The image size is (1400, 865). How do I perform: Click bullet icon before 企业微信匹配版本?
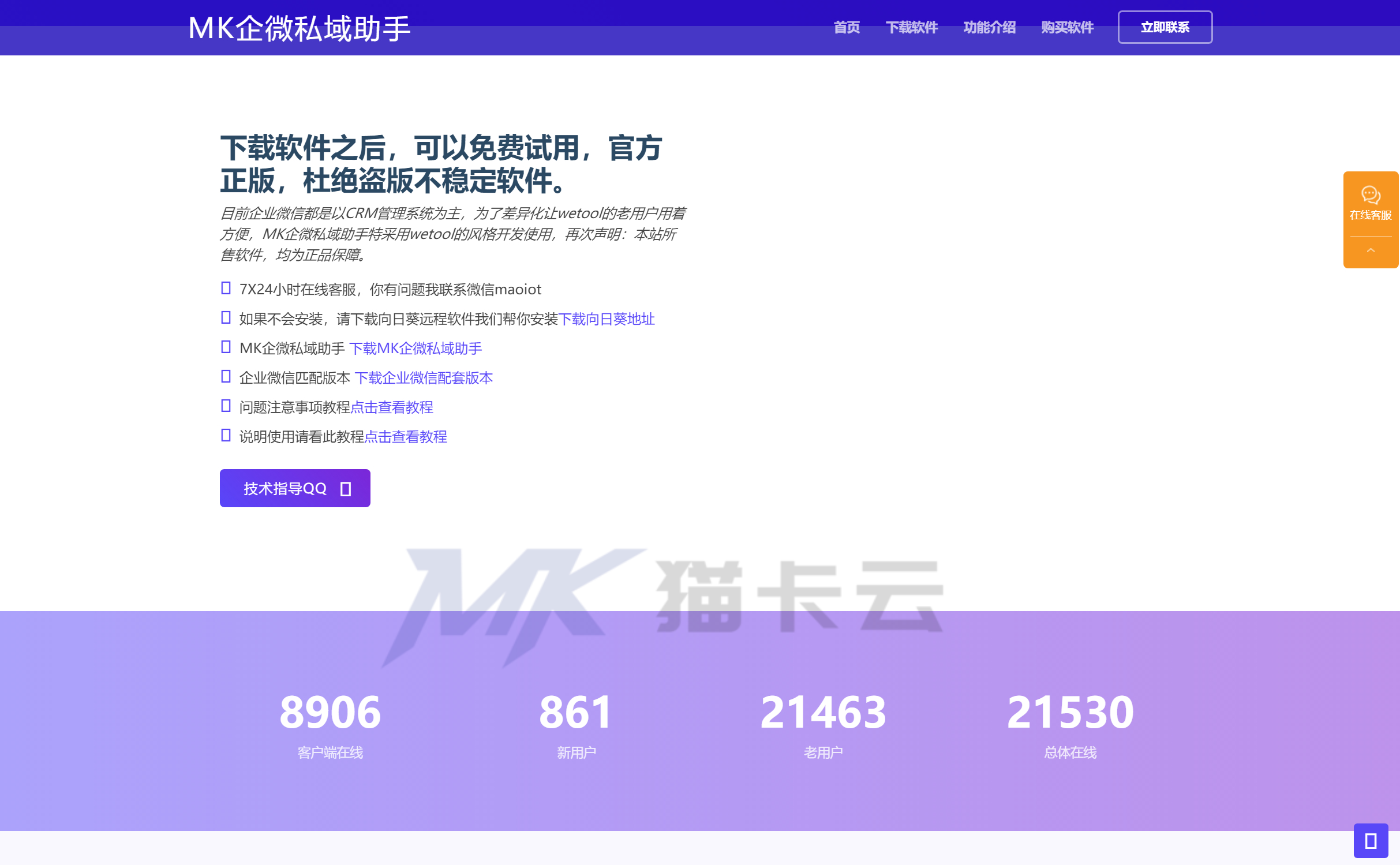coord(226,376)
